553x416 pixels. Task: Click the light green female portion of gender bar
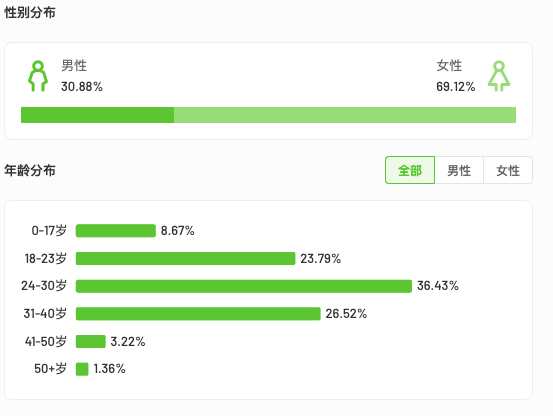[345, 115]
